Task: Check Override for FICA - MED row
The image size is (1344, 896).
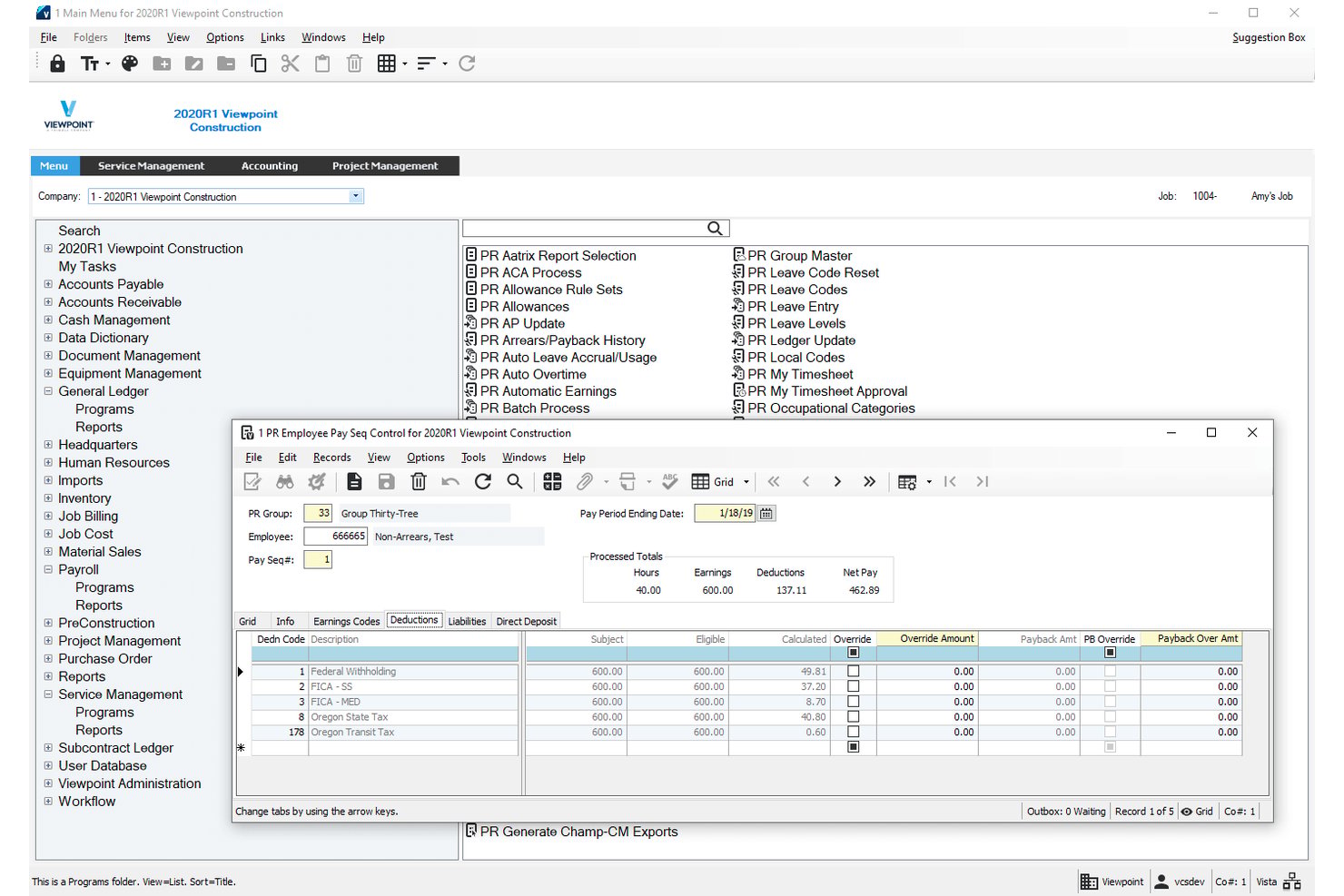Action: click(853, 702)
